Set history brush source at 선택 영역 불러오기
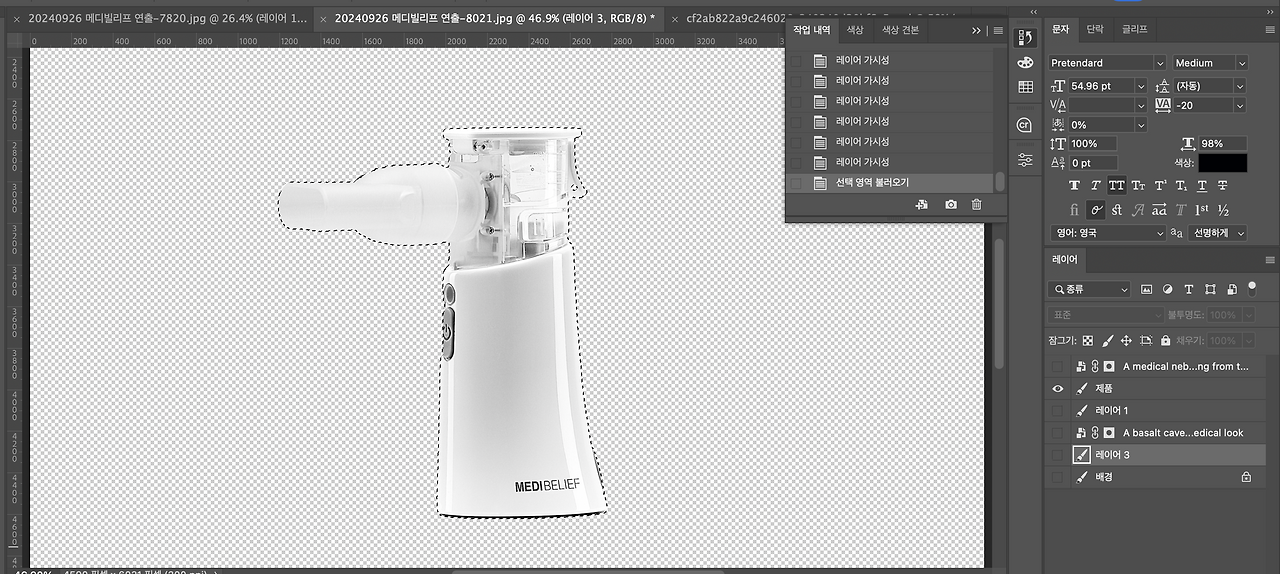The width and height of the screenshot is (1280, 574). [x=796, y=183]
